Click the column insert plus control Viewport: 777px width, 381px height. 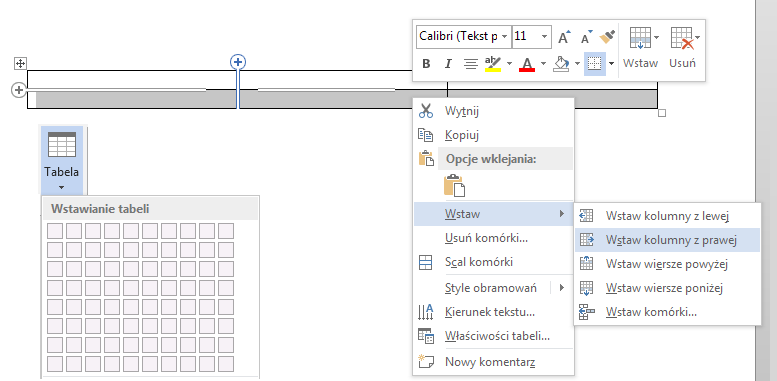238,62
